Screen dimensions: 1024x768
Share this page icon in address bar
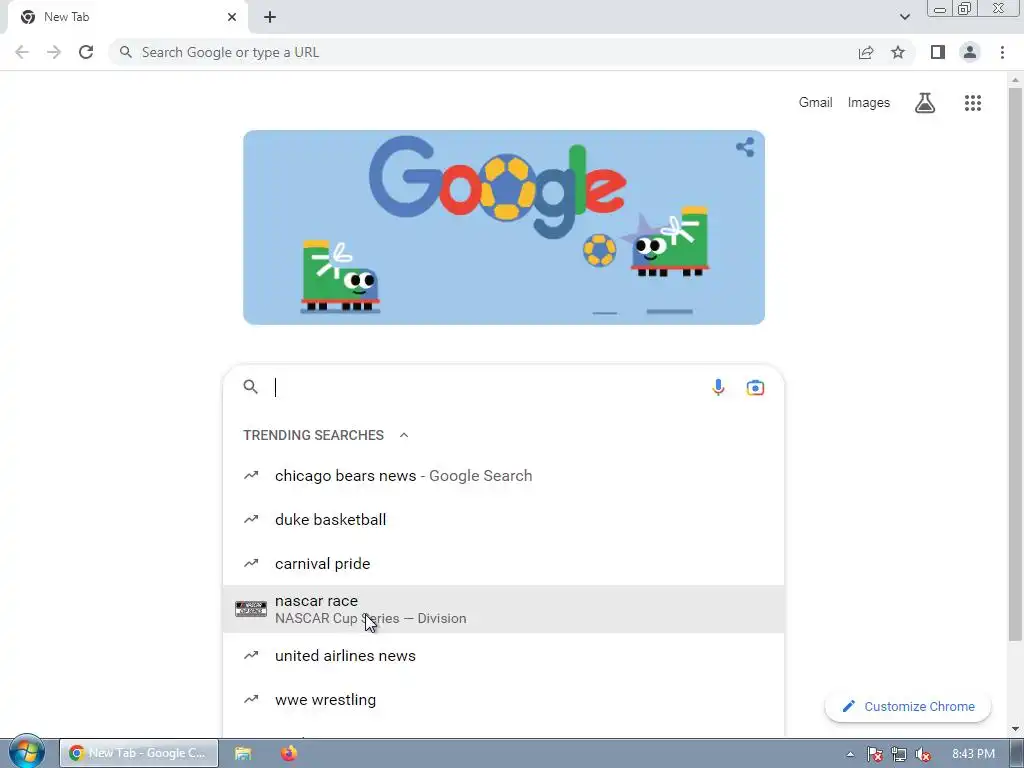tap(866, 52)
